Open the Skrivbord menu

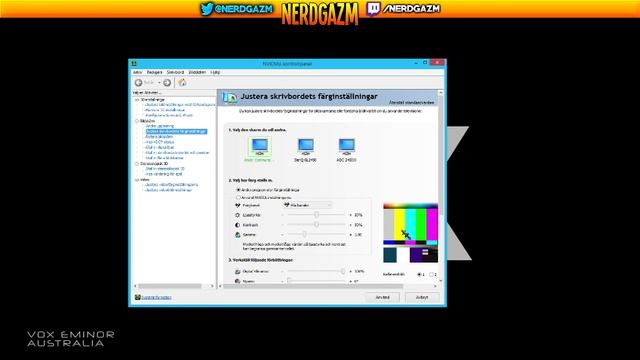coord(176,72)
